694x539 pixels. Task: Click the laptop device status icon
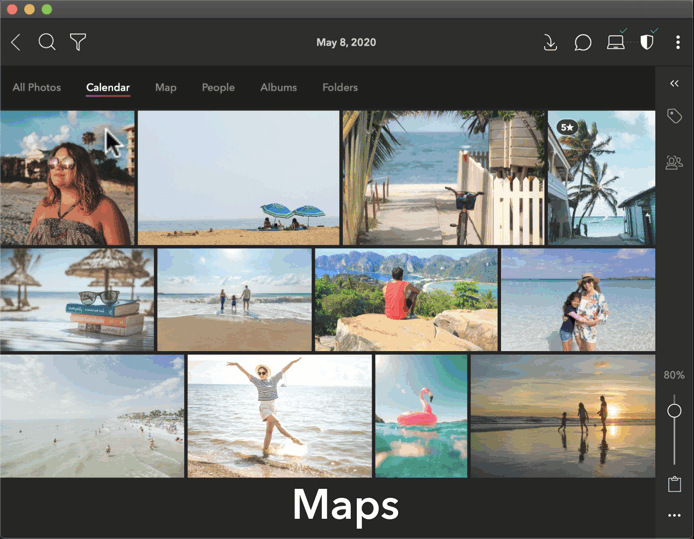click(616, 42)
